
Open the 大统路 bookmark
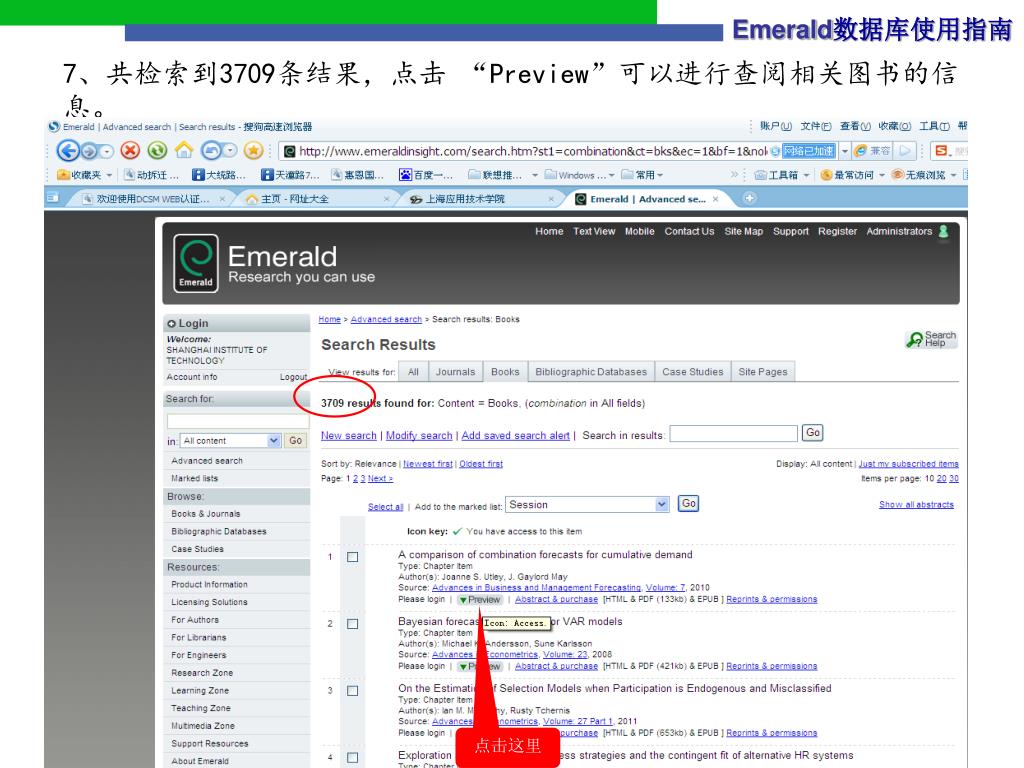219,175
